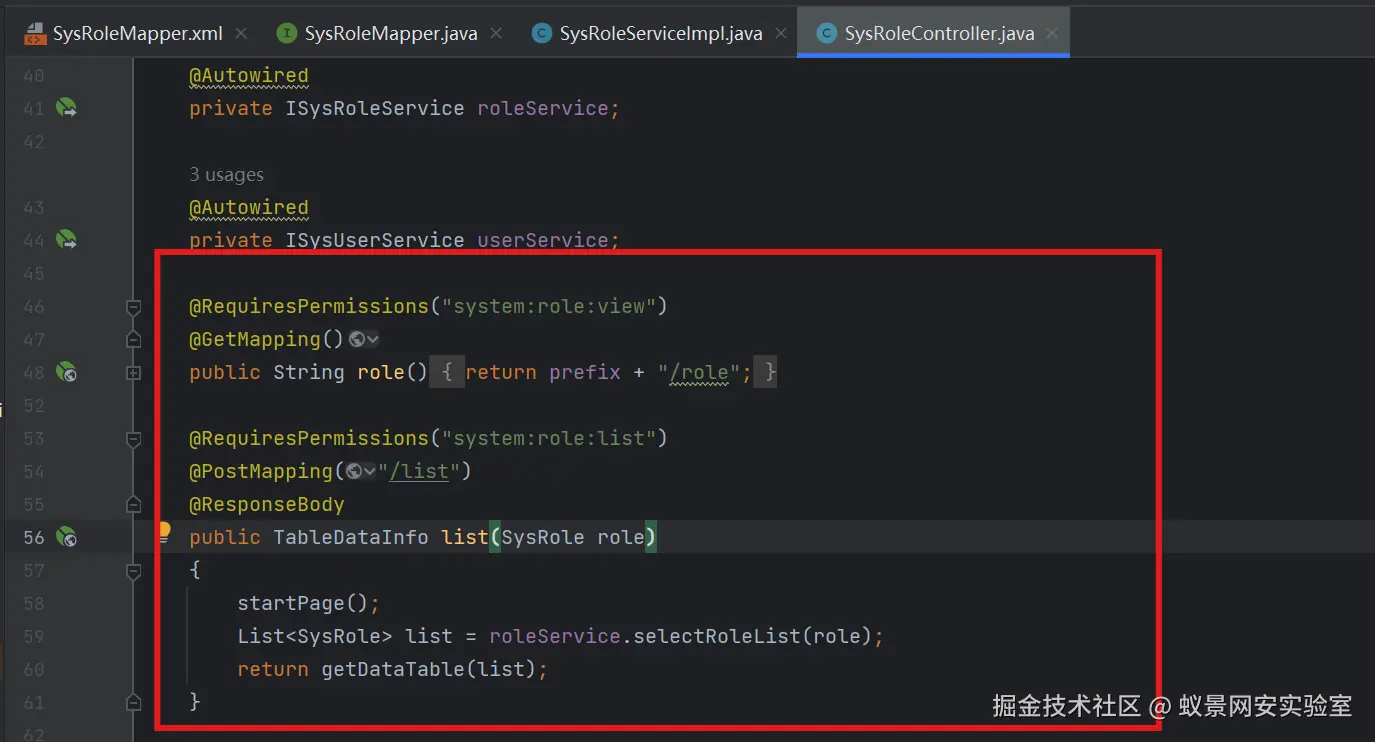Image resolution: width=1375 pixels, height=742 pixels.
Task: Click the request mapping gutter icon beside list(SysRole role)
Action: (x=66, y=537)
